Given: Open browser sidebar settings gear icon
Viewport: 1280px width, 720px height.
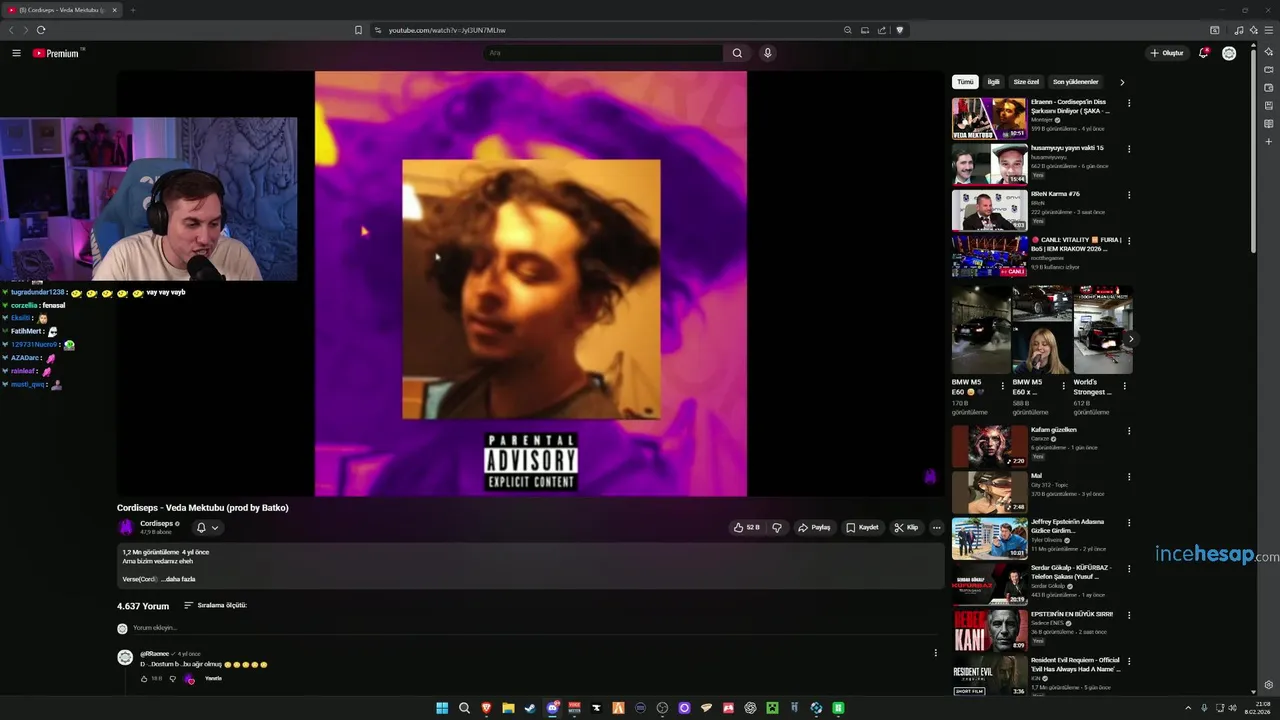Looking at the screenshot, I should (1269, 685).
